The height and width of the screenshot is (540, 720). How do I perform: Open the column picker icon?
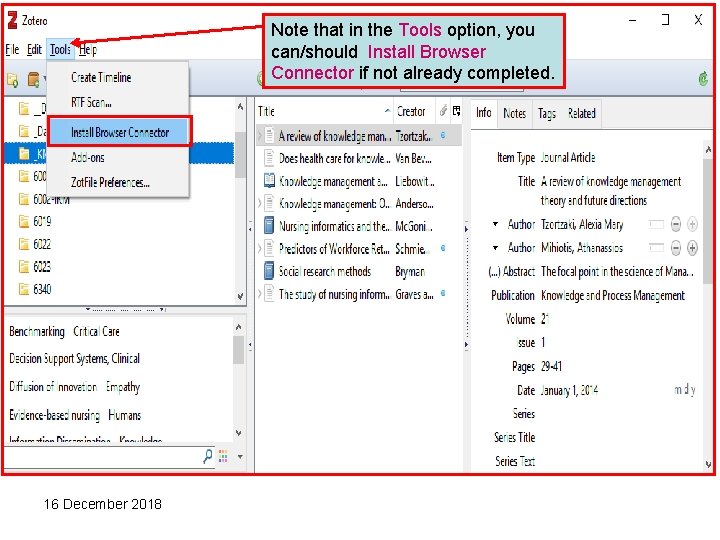(x=456, y=111)
